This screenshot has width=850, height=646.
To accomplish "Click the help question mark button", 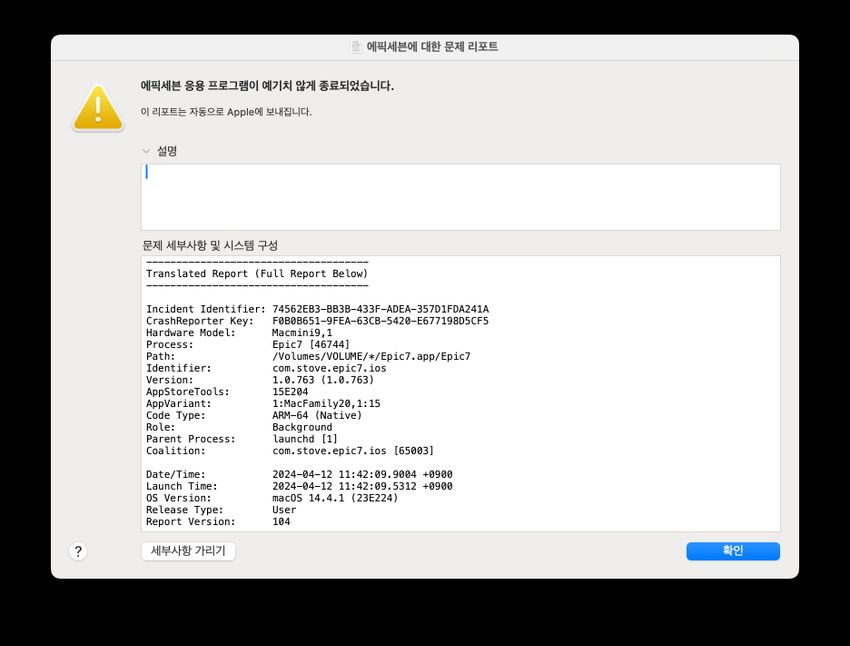I will [x=78, y=551].
